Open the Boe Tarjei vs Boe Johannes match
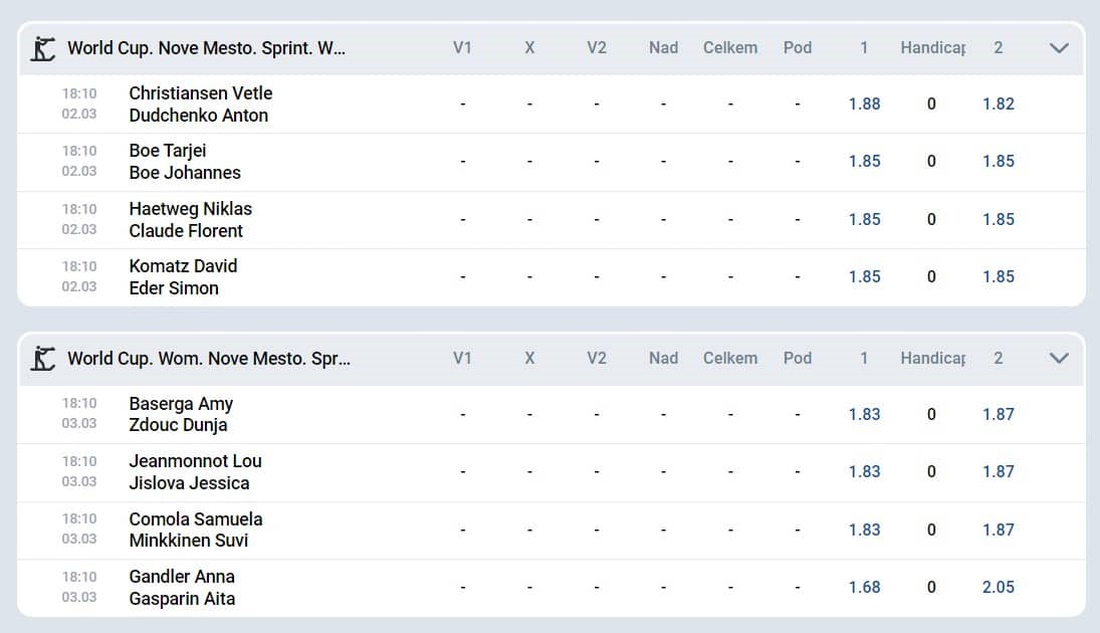Screen dimensions: 1100x633 click(185, 162)
